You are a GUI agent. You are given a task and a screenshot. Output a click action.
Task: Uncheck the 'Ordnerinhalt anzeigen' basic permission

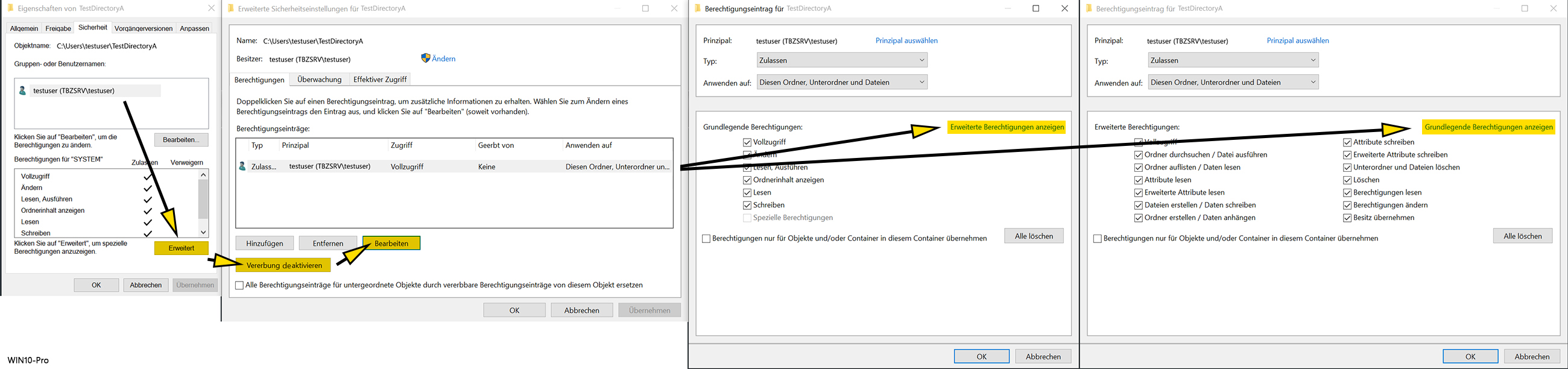pyautogui.click(x=747, y=180)
